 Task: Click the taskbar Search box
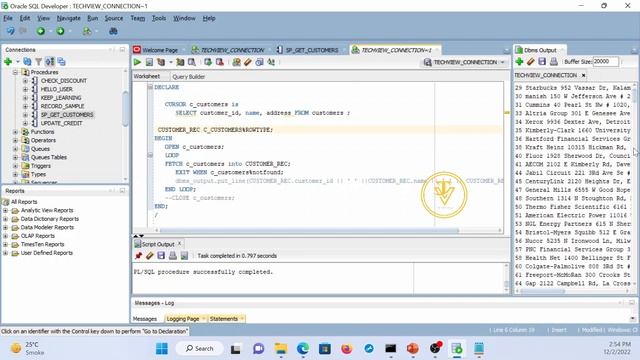pos(200,349)
